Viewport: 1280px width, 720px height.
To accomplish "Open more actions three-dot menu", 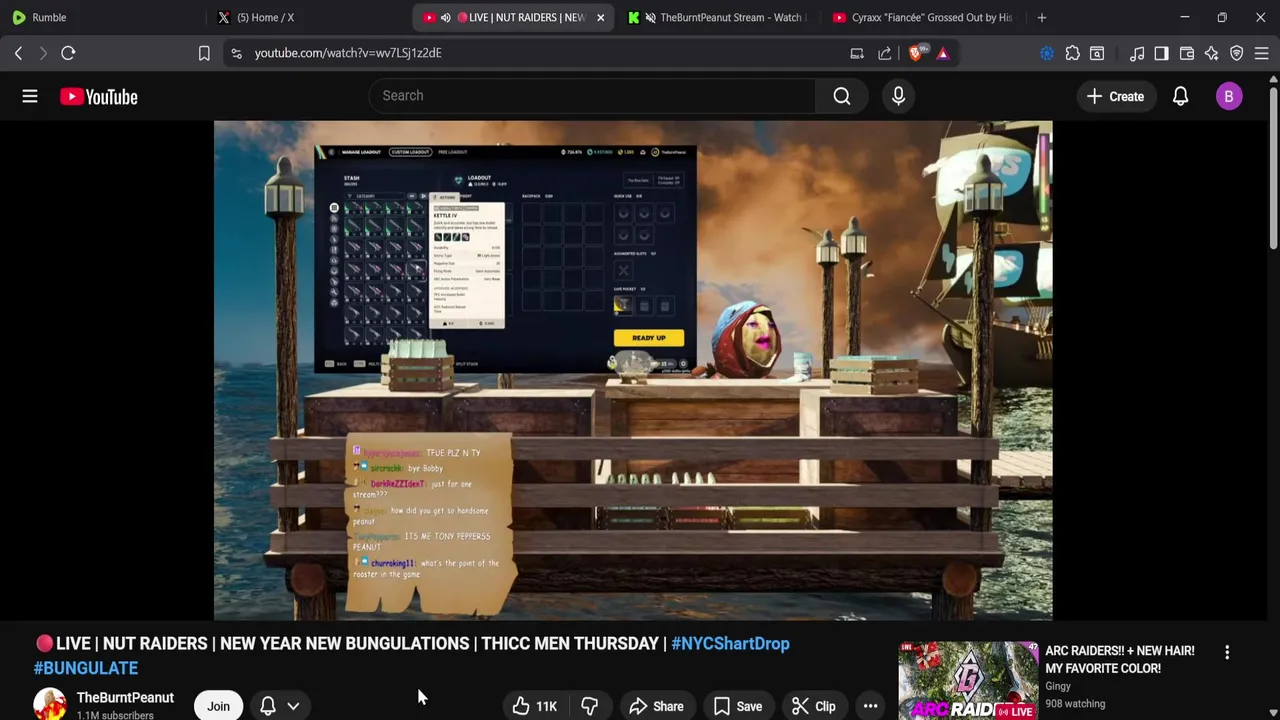I will click(870, 706).
